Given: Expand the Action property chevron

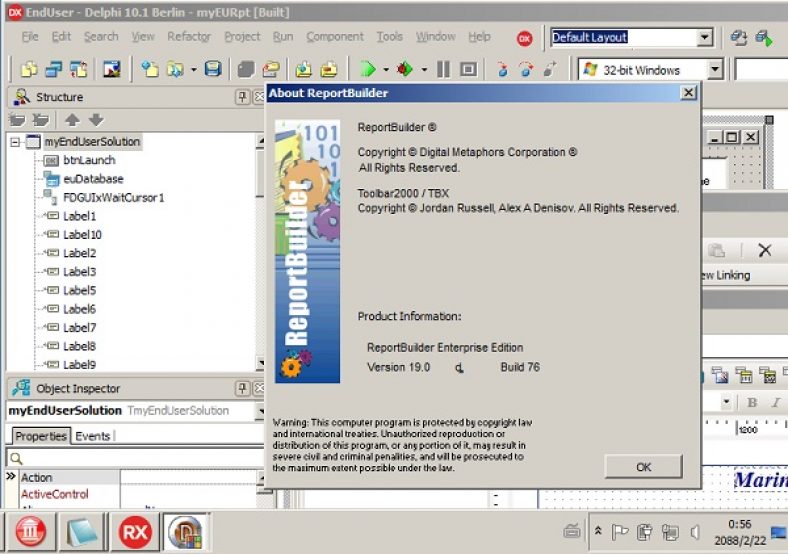Looking at the screenshot, I should pos(11,476).
